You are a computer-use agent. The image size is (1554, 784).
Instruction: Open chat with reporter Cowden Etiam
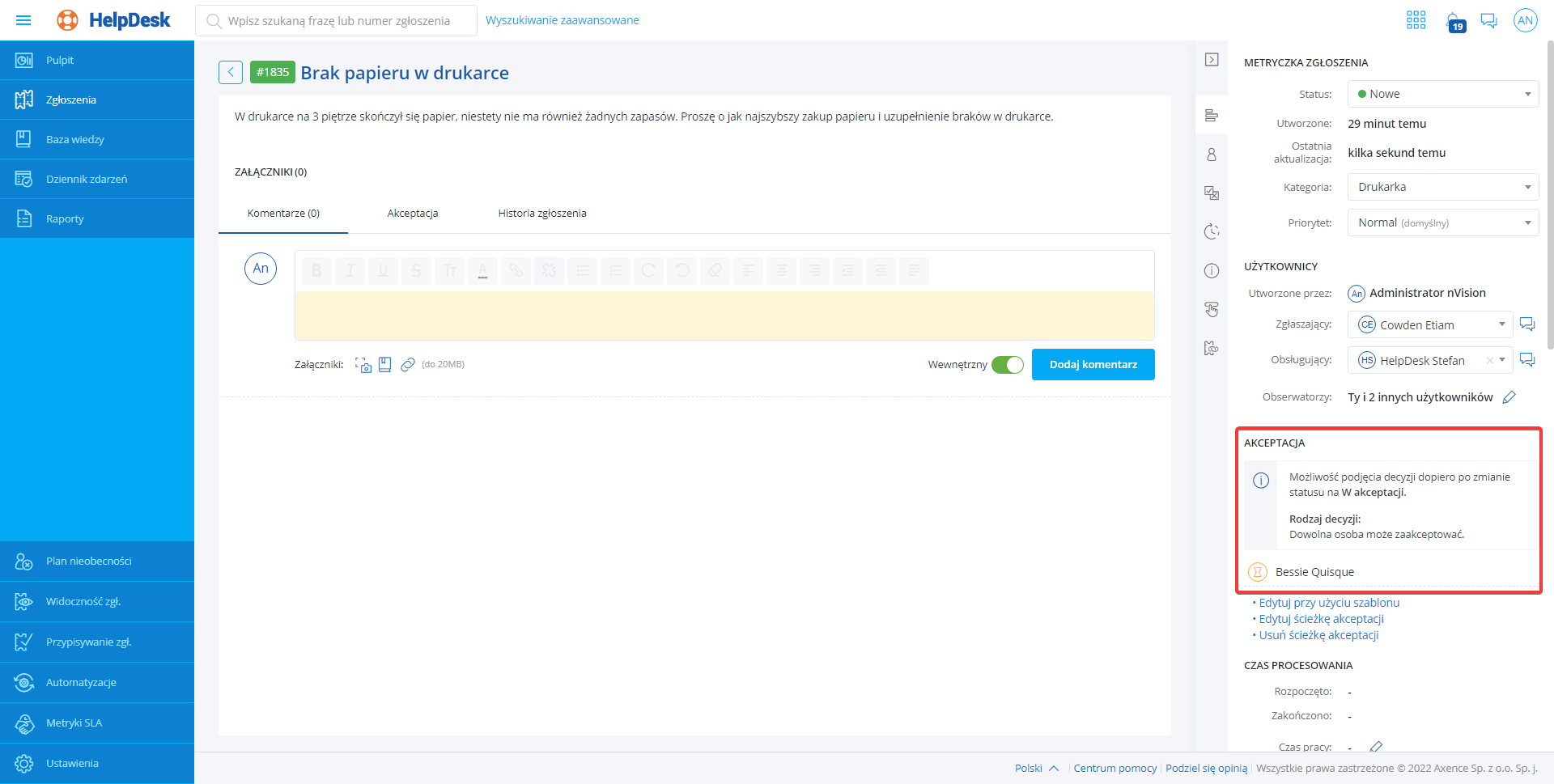1527,324
